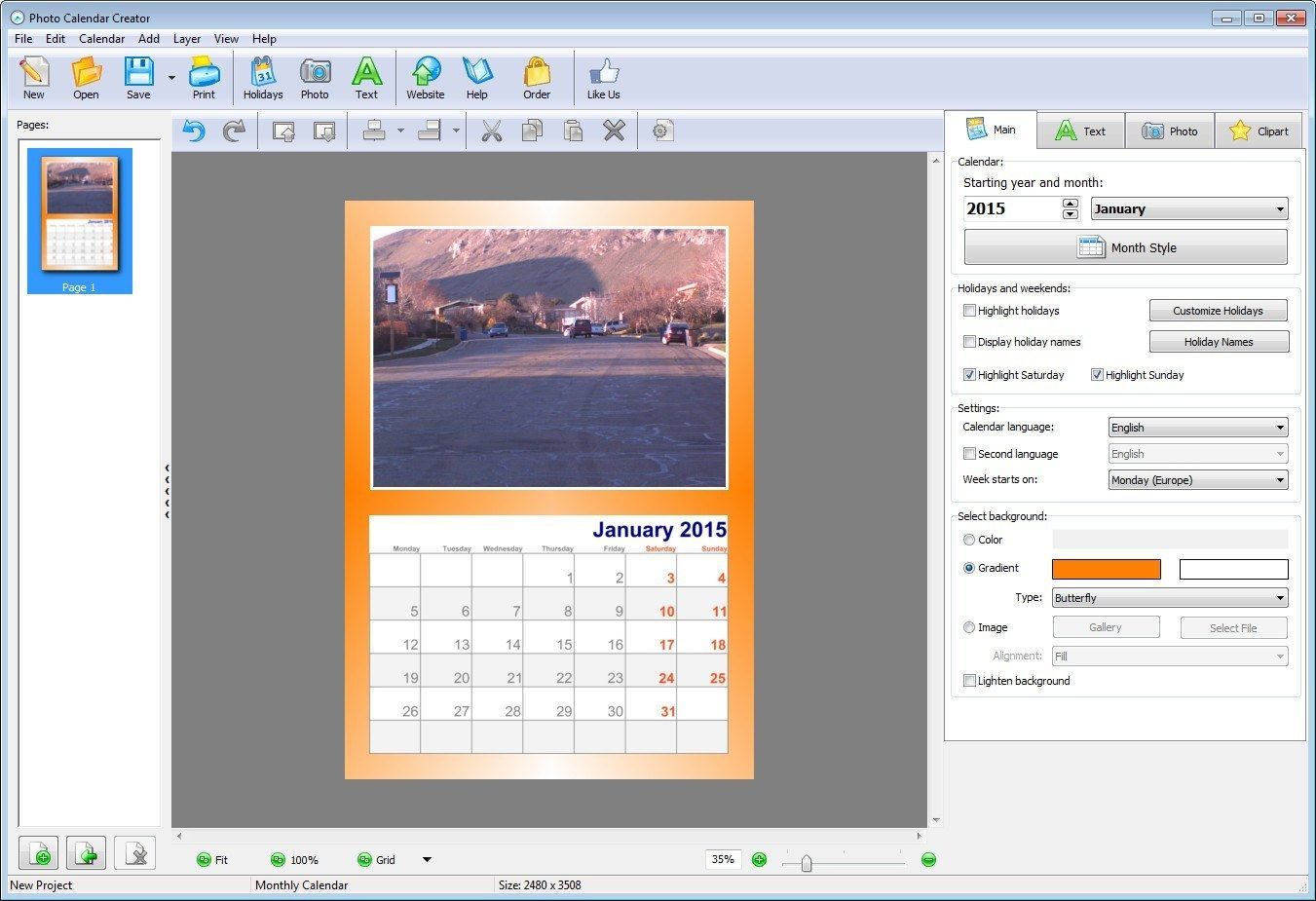The image size is (1316, 901).
Task: Open the Order tool
Action: coord(537,77)
